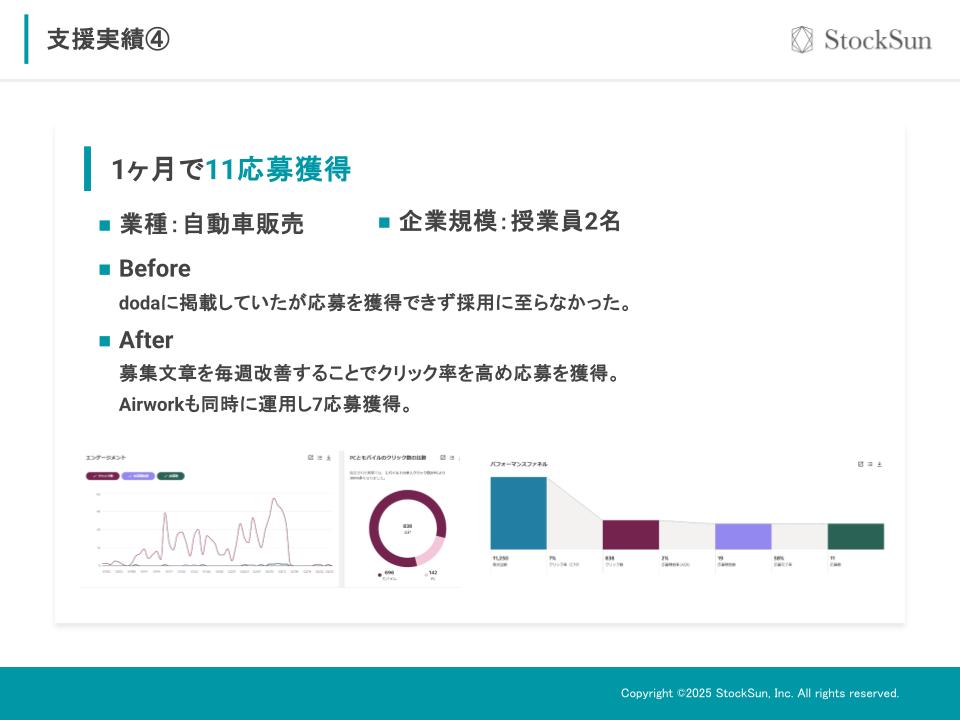This screenshot has height=720, width=960.
Task: Toggle the green series filter pill
Action: coord(171,475)
